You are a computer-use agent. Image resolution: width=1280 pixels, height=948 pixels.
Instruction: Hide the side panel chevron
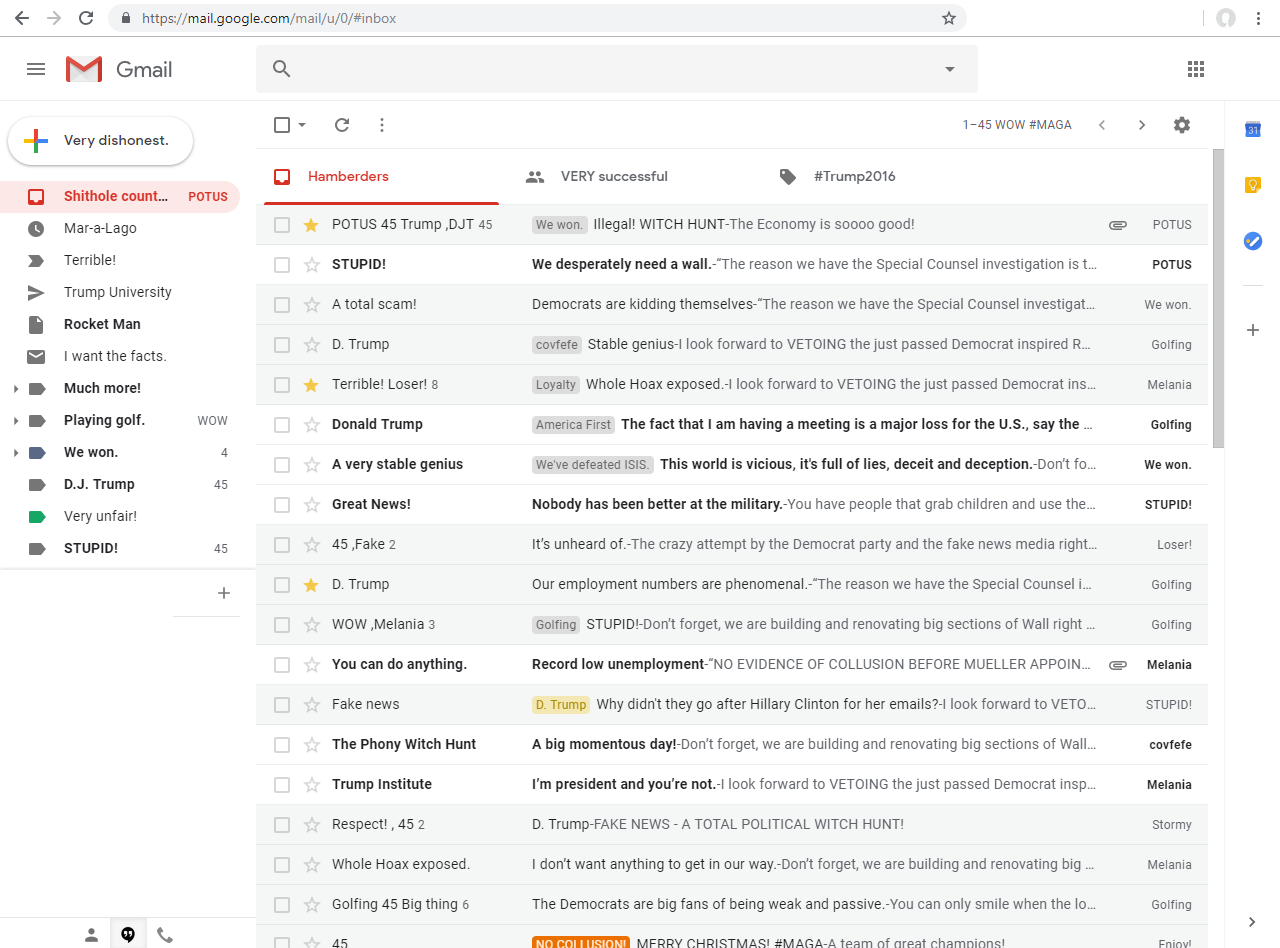[x=1252, y=922]
